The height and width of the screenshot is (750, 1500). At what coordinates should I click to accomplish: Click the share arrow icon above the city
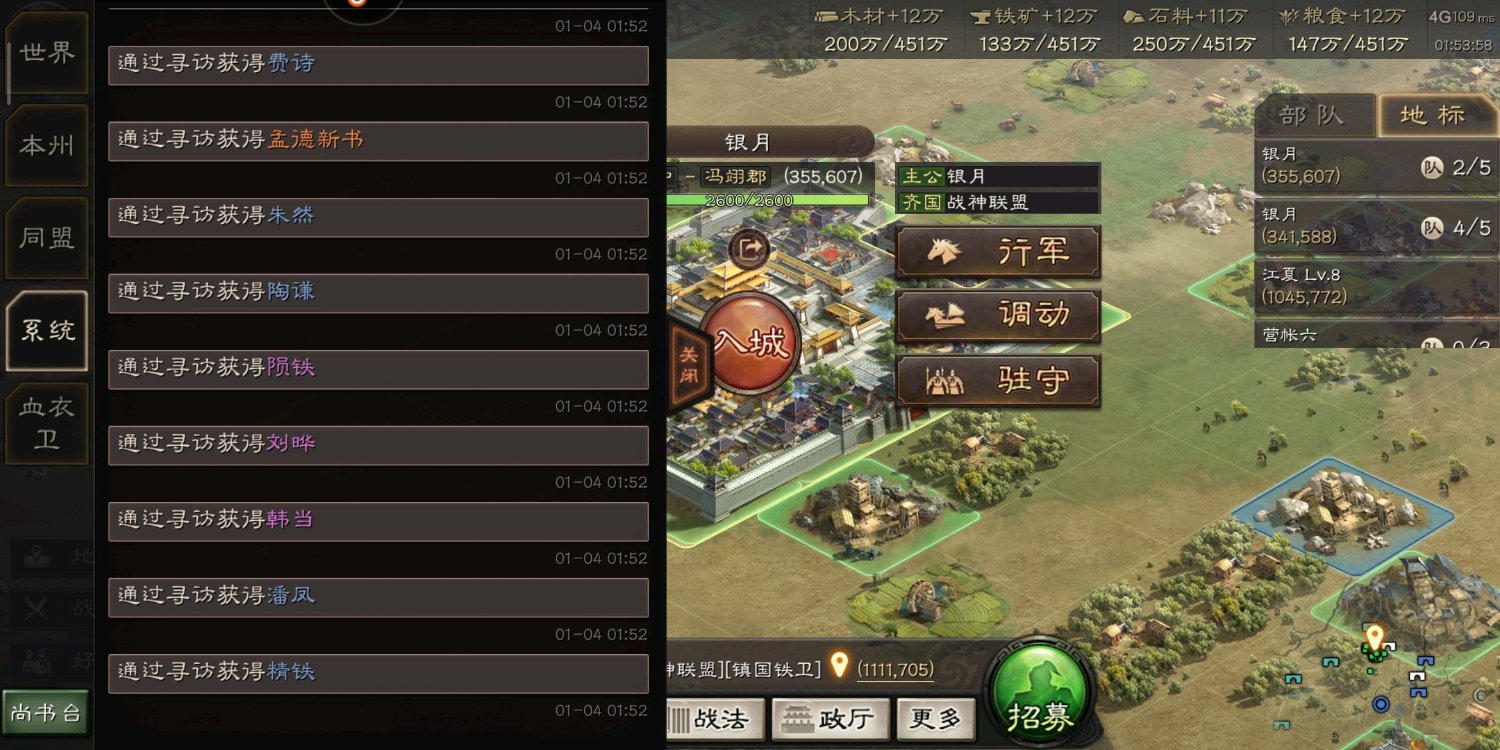point(748,249)
